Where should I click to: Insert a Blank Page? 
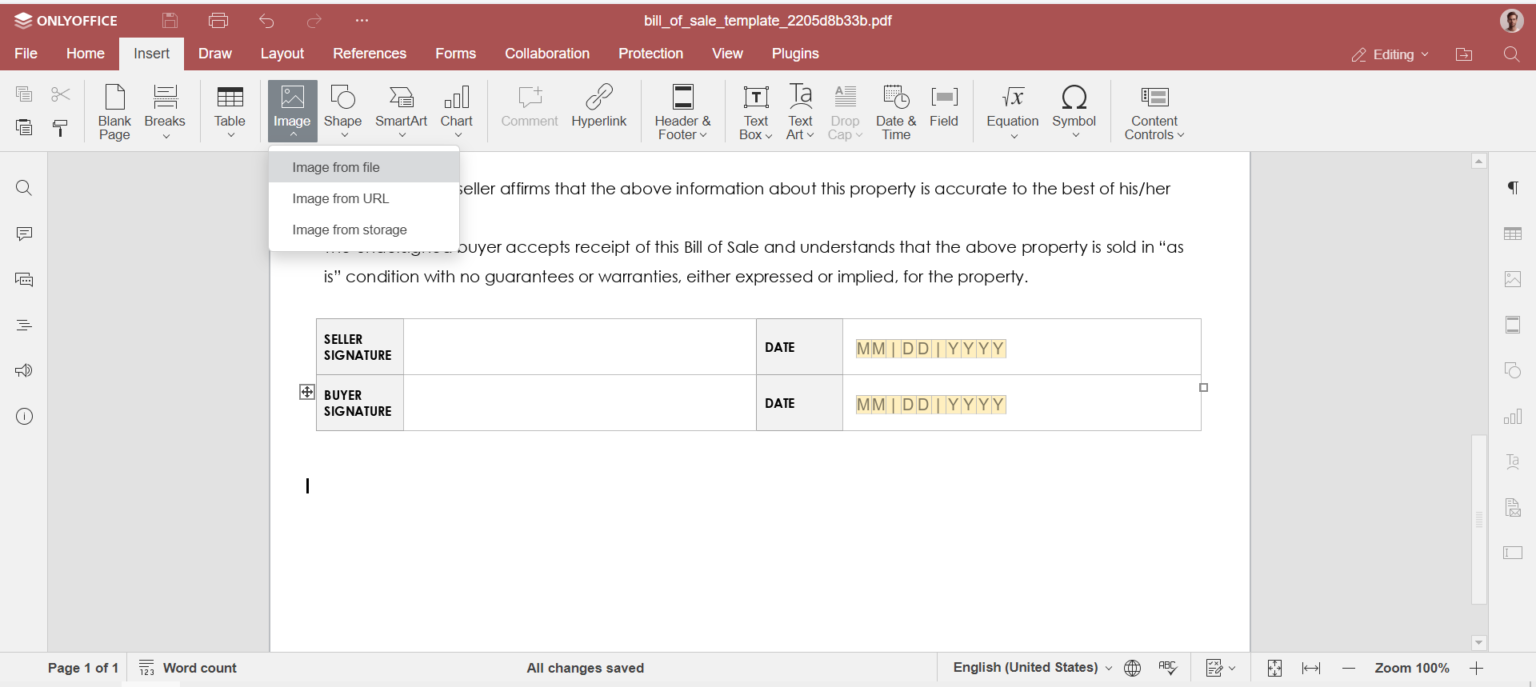click(114, 110)
